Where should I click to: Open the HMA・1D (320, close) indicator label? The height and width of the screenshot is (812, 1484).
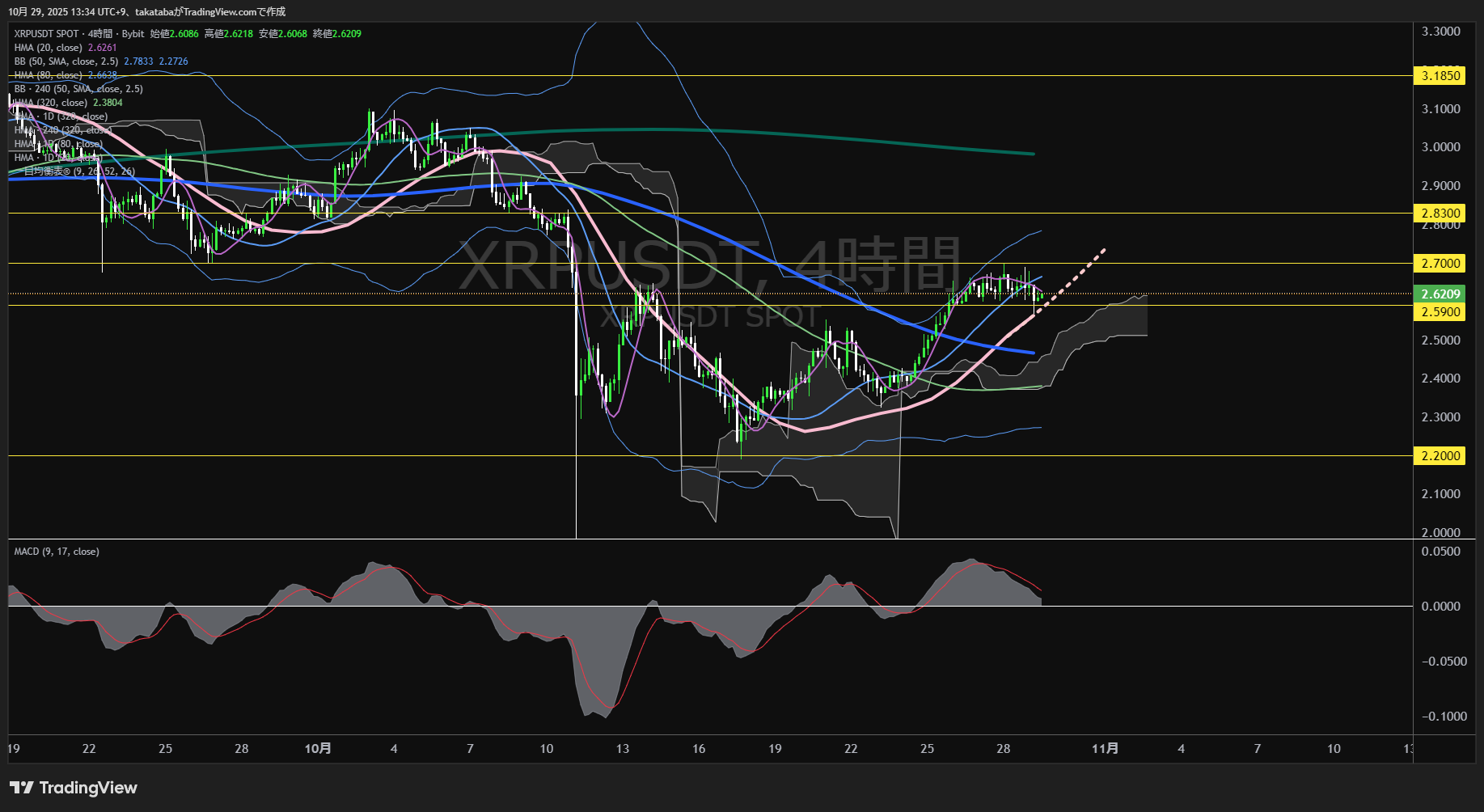click(x=60, y=116)
